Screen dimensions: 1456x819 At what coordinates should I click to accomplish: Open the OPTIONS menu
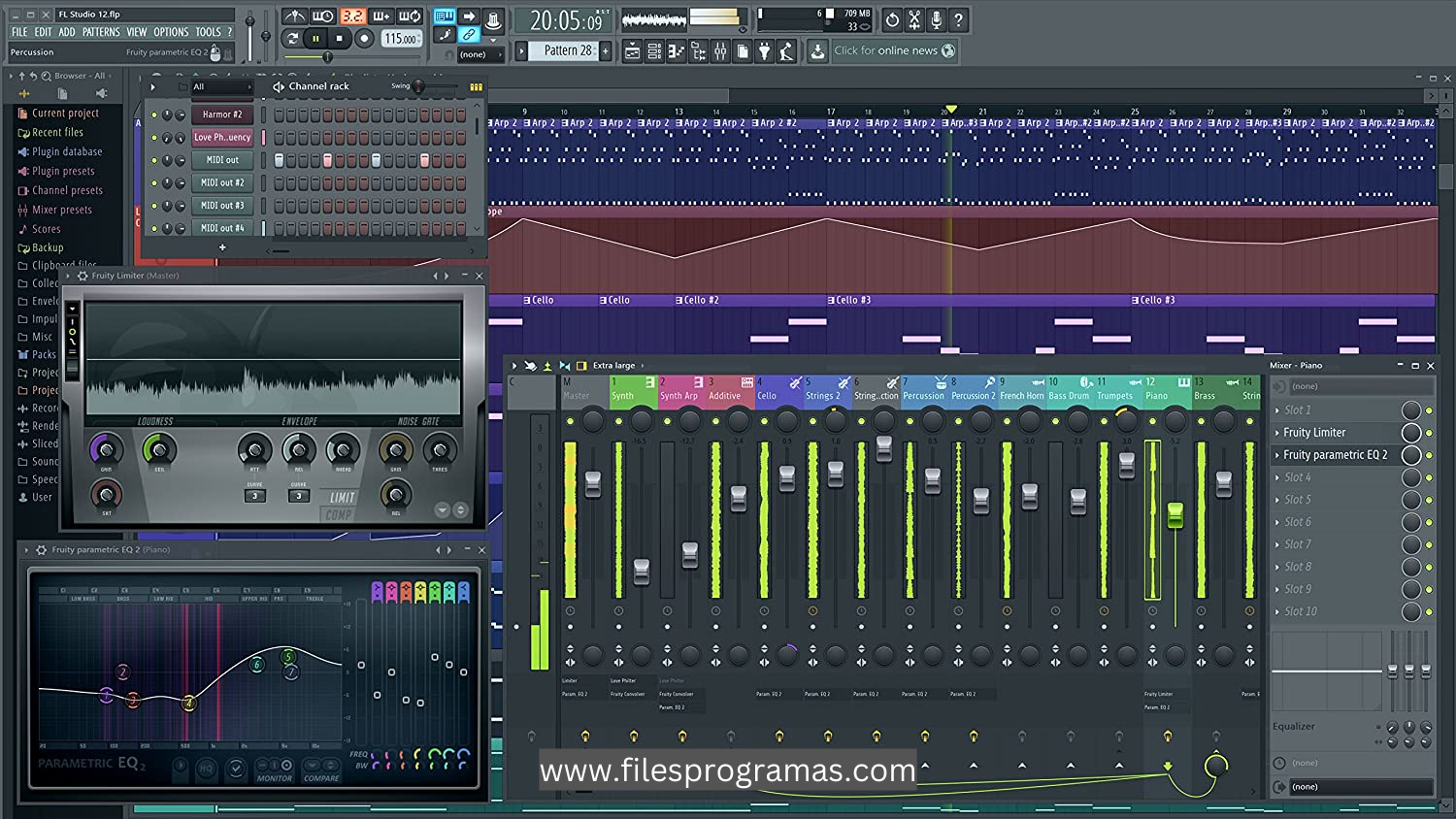(171, 32)
